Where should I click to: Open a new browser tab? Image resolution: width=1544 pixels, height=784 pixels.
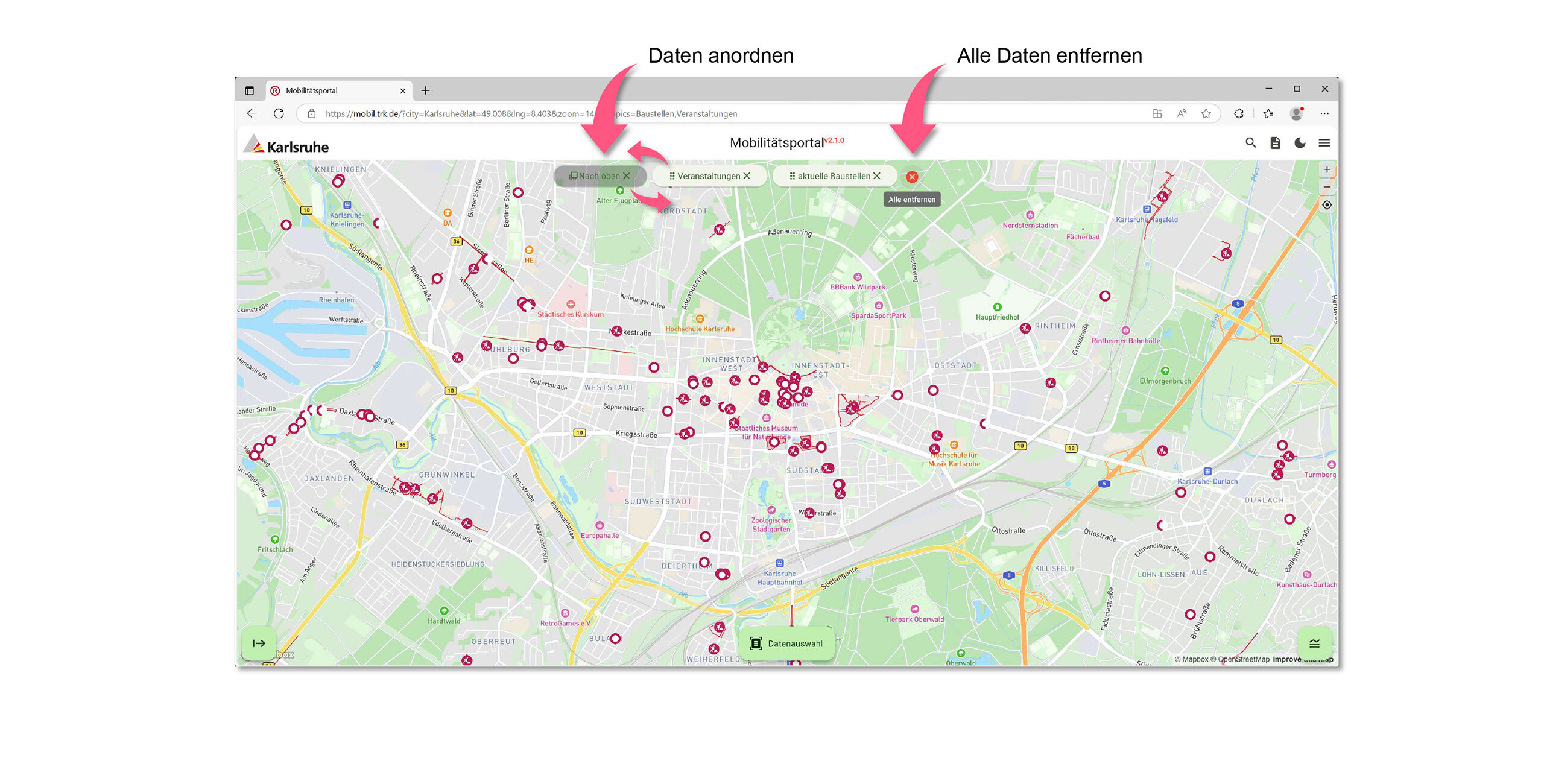click(426, 90)
